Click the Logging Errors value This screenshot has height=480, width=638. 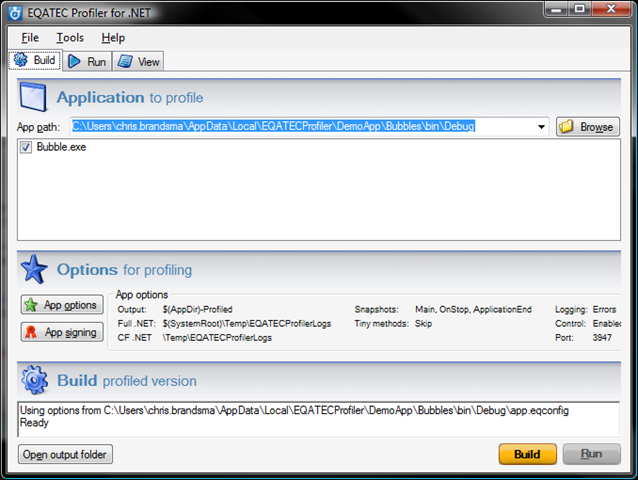[604, 310]
